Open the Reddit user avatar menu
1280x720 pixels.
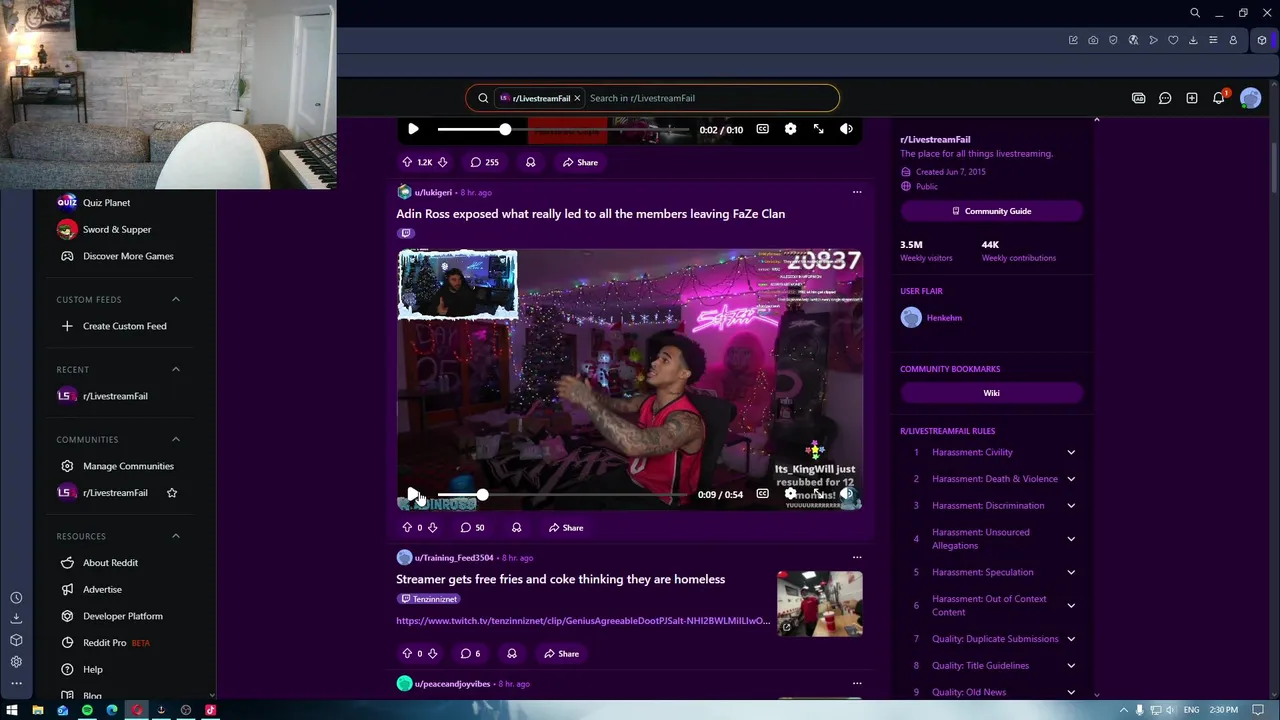click(x=1250, y=98)
